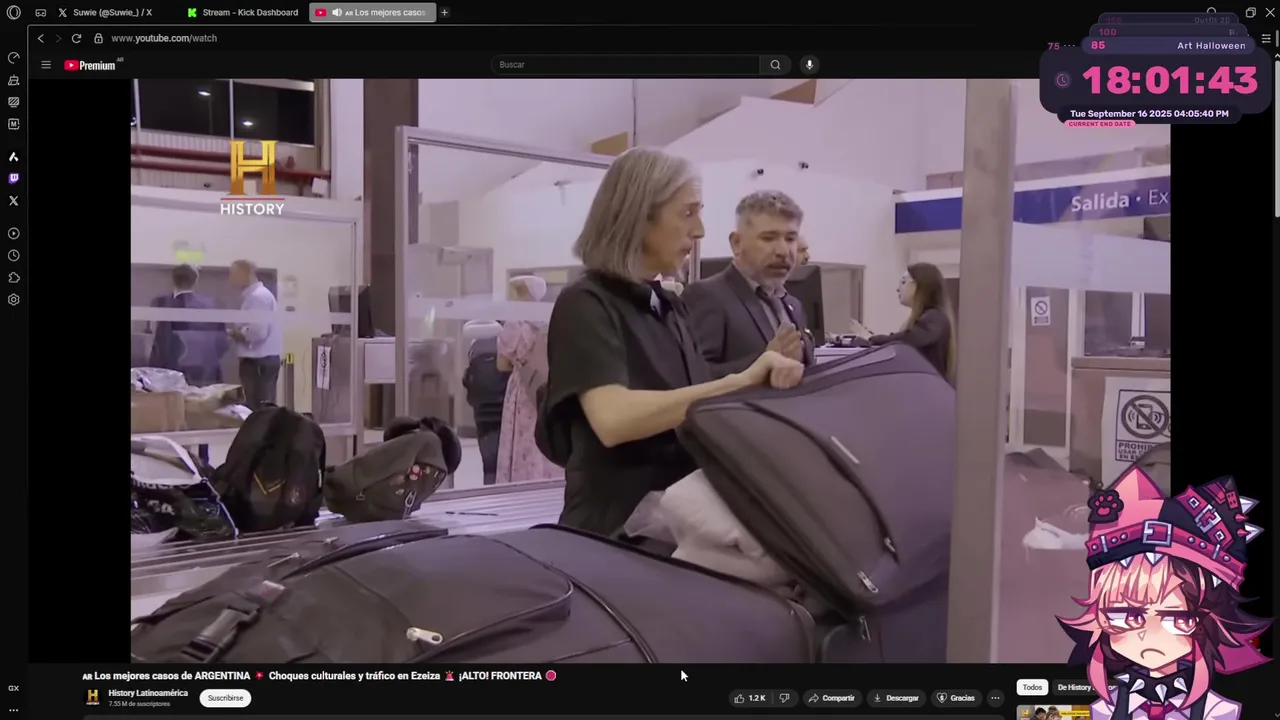Screen dimensions: 1280x720
Task: Click Compartir to share video
Action: click(831, 698)
